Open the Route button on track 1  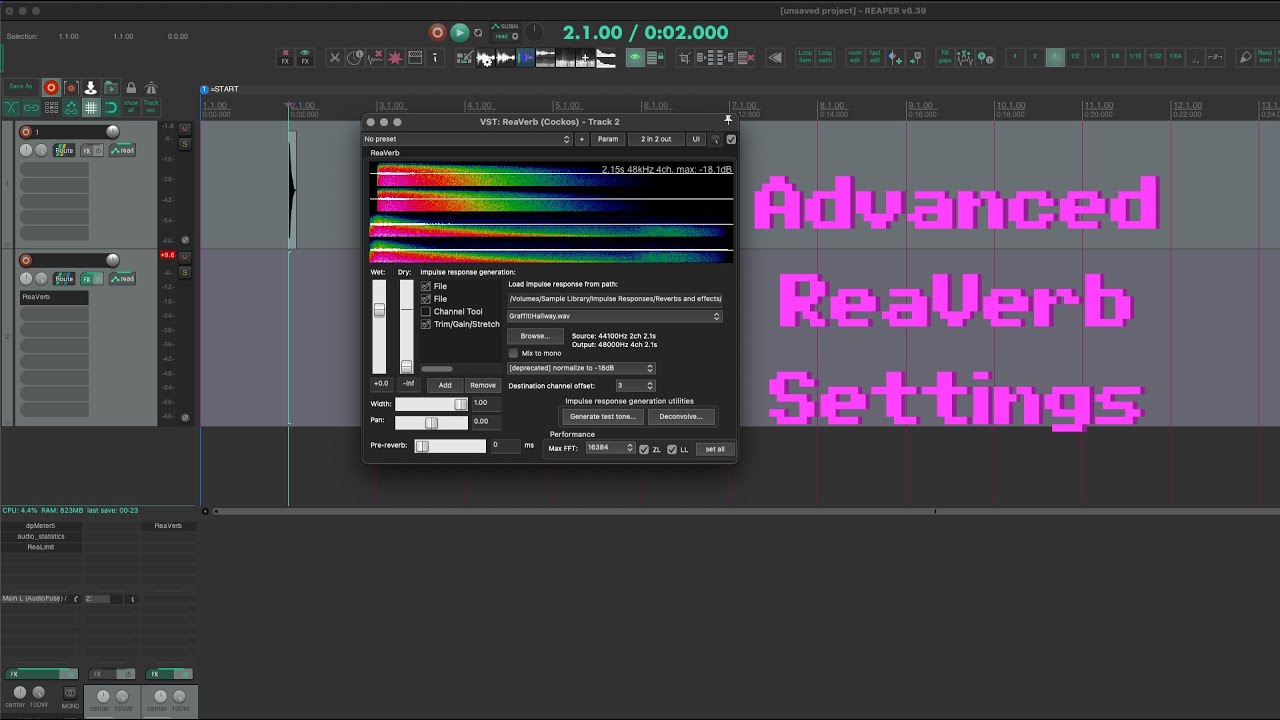tap(64, 150)
